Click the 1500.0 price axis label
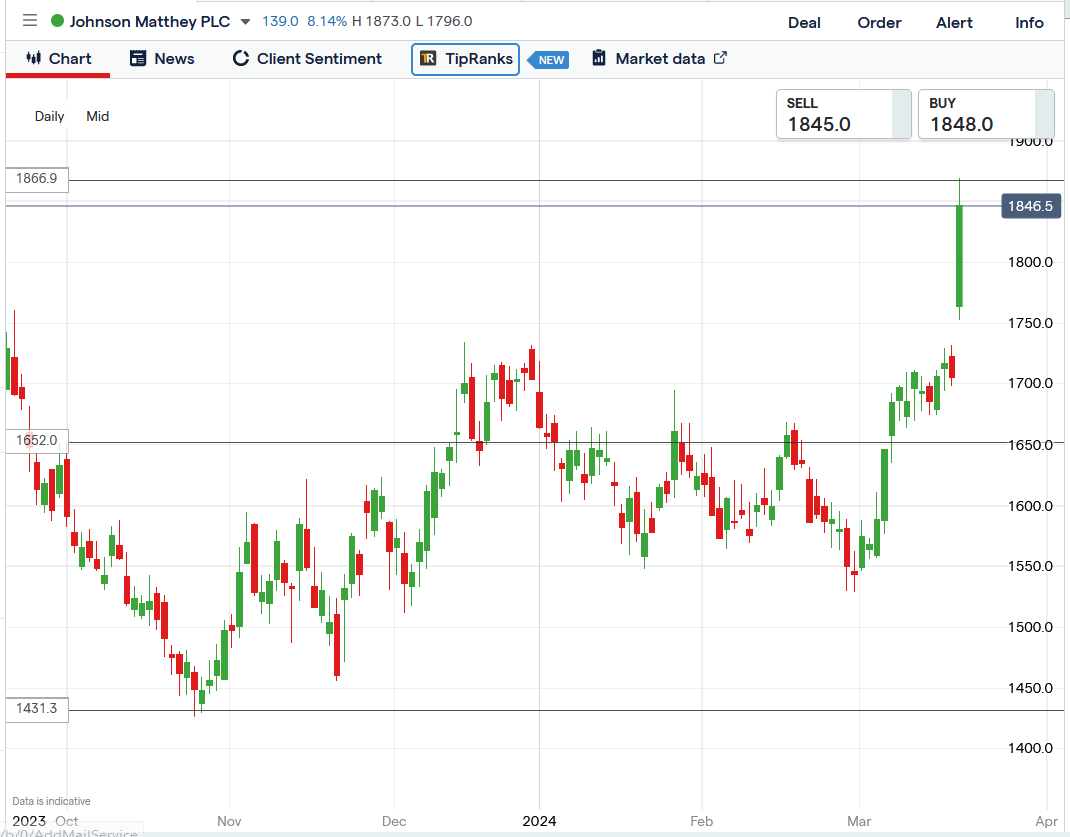Image resolution: width=1070 pixels, height=837 pixels. click(1030, 626)
